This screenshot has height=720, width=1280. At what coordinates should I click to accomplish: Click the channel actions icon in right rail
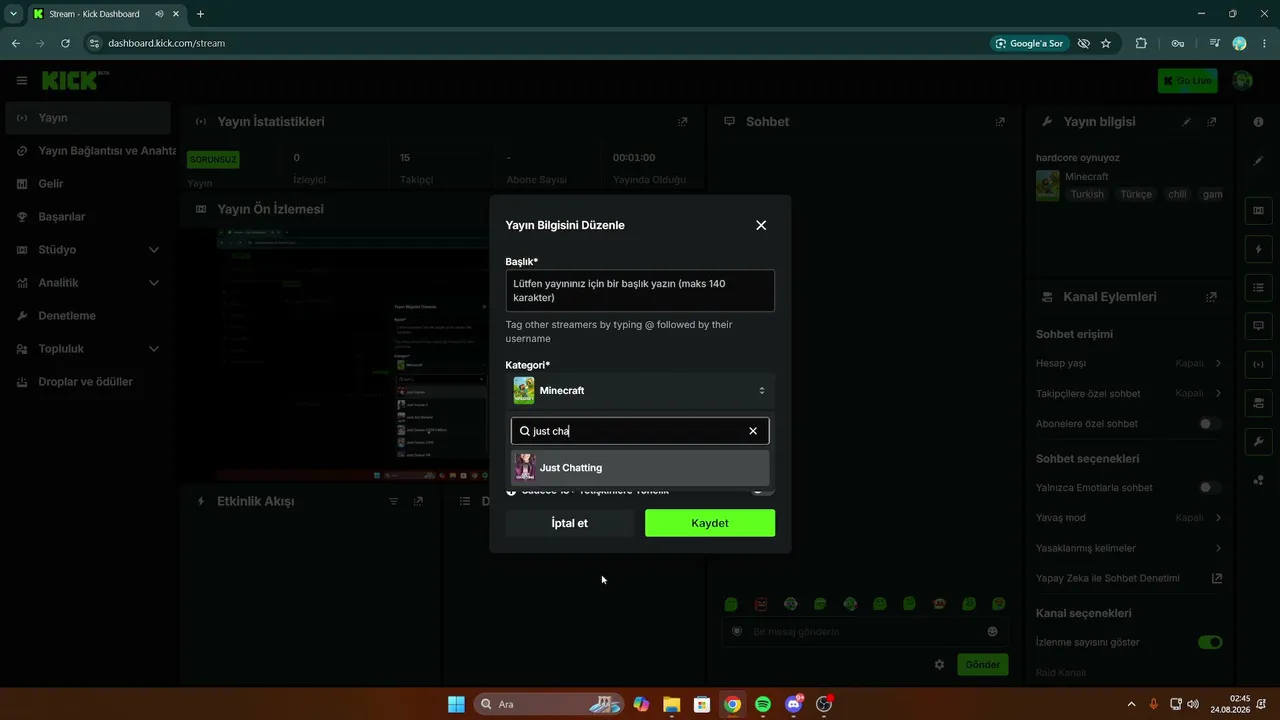1258,403
